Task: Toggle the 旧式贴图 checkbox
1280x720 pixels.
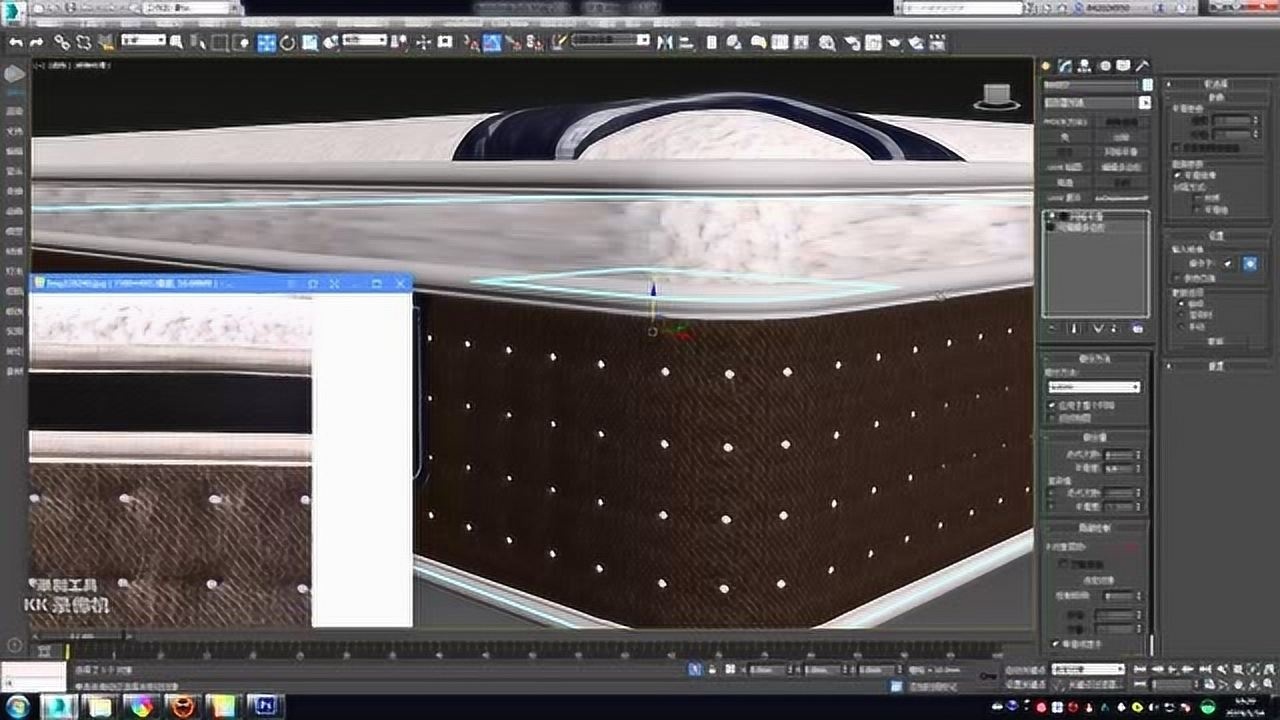Action: point(1052,418)
